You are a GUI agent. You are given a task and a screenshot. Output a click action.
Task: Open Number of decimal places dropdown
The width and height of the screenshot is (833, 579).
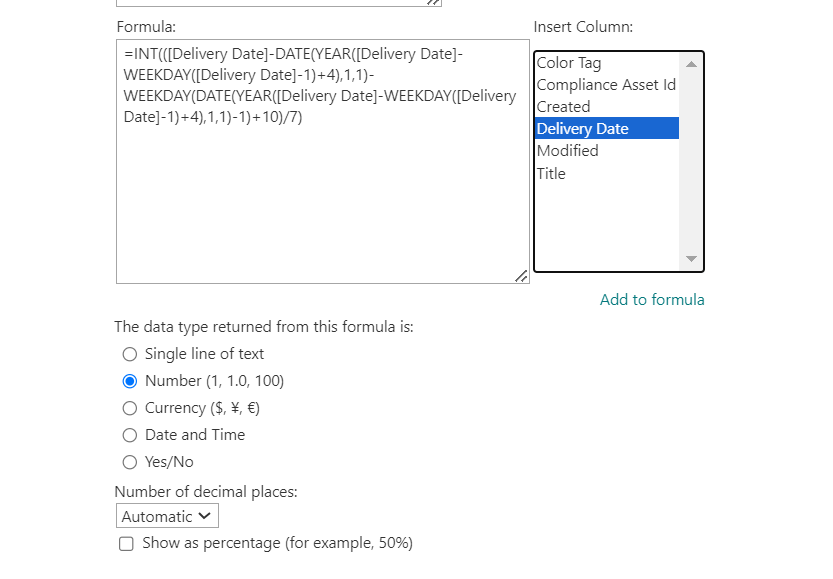pyautogui.click(x=167, y=516)
